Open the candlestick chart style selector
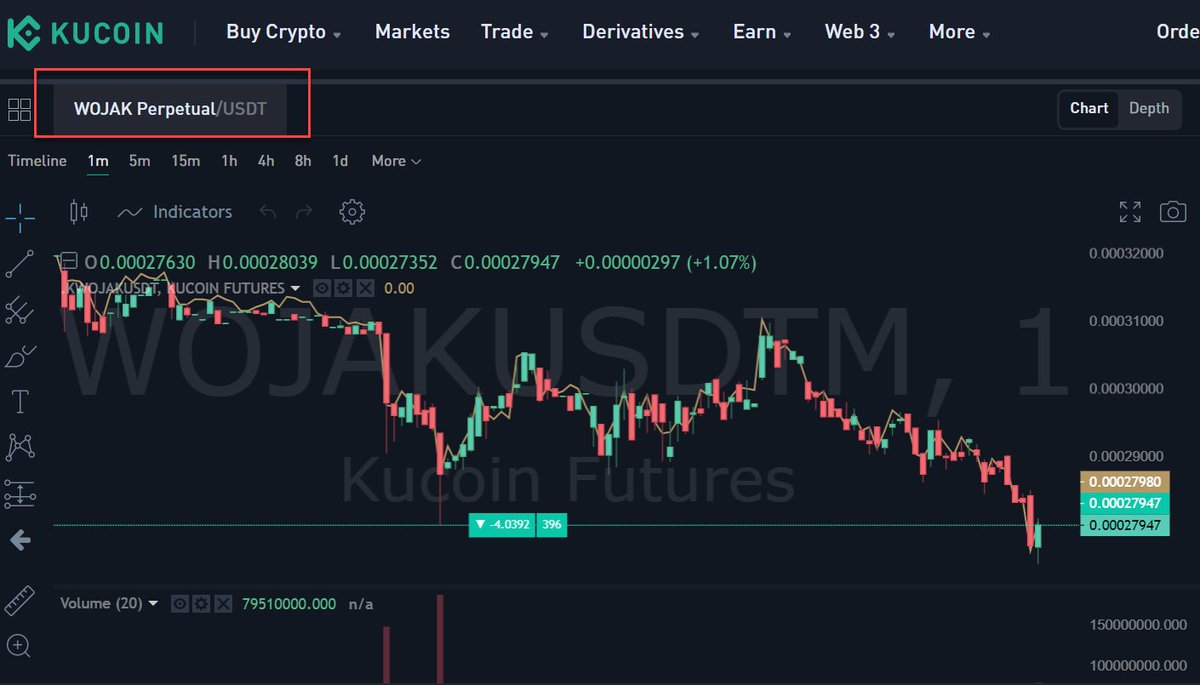 pos(79,212)
